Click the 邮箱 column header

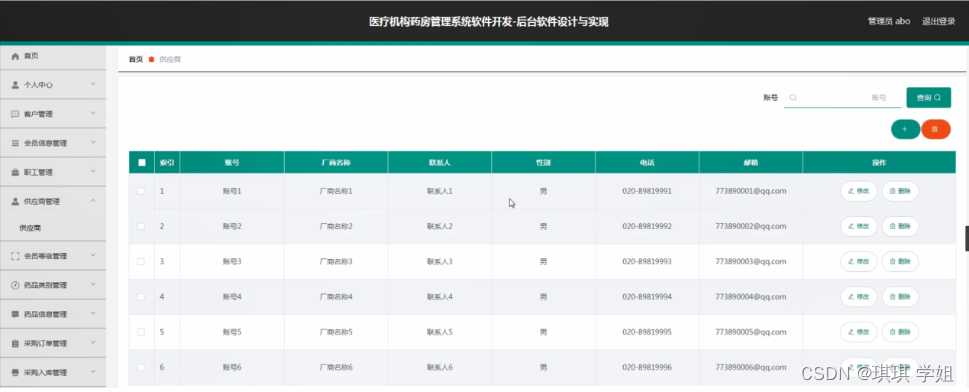point(751,163)
